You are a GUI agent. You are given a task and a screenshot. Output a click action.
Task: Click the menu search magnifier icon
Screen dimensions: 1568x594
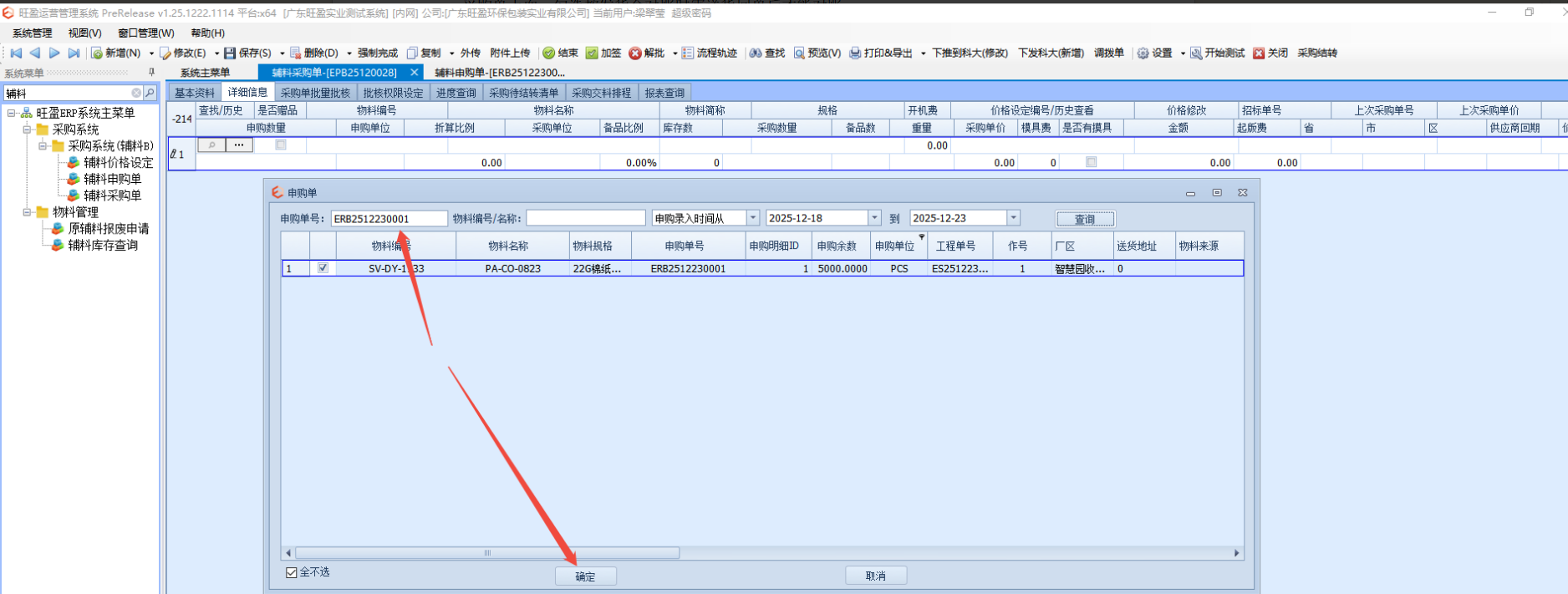[x=150, y=93]
